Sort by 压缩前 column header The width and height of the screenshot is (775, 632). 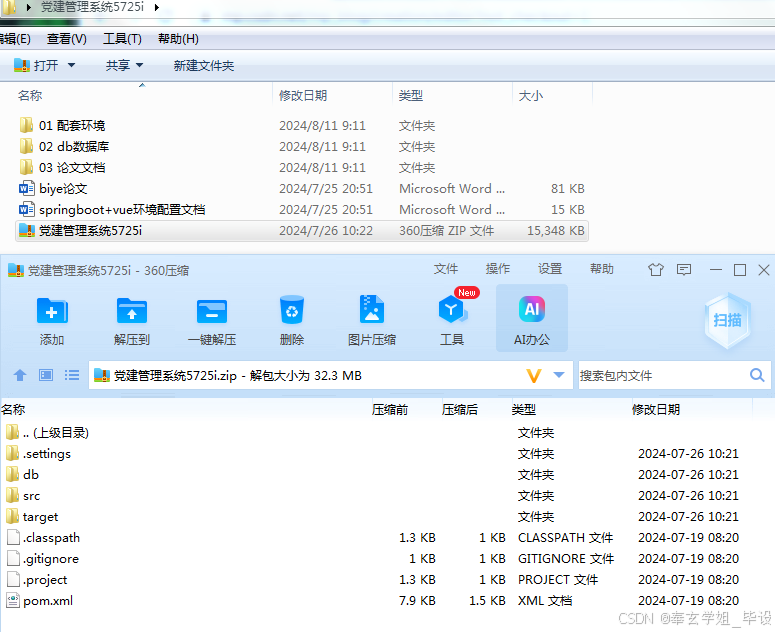390,409
